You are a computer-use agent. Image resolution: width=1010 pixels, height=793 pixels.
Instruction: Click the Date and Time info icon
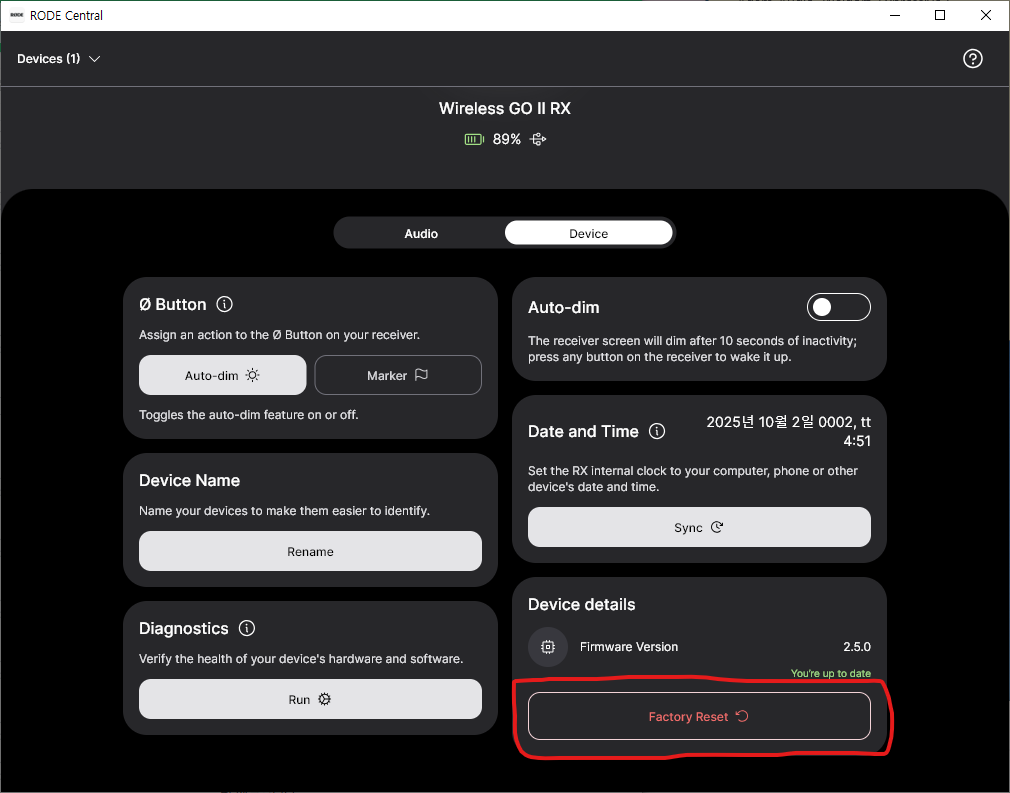click(x=657, y=431)
